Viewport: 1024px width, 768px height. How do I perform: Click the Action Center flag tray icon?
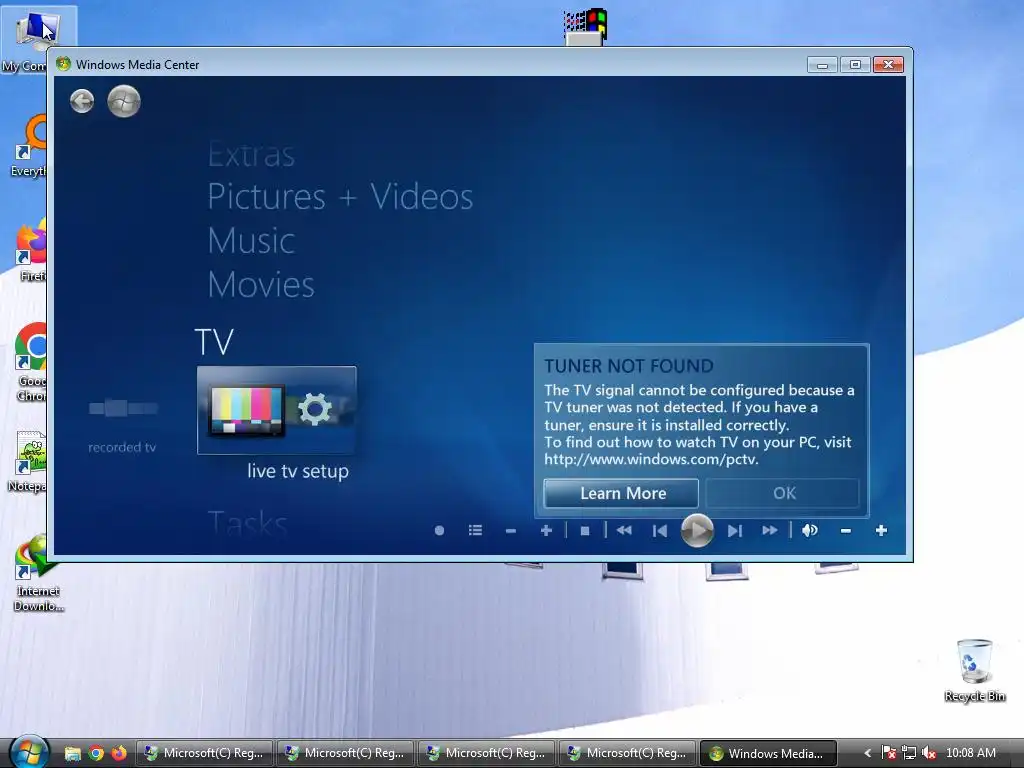click(888, 753)
